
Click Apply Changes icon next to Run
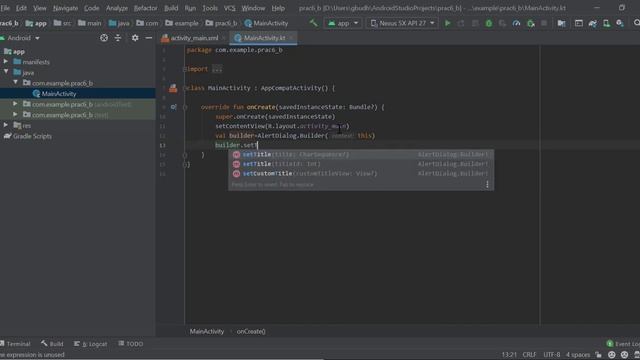click(x=461, y=23)
